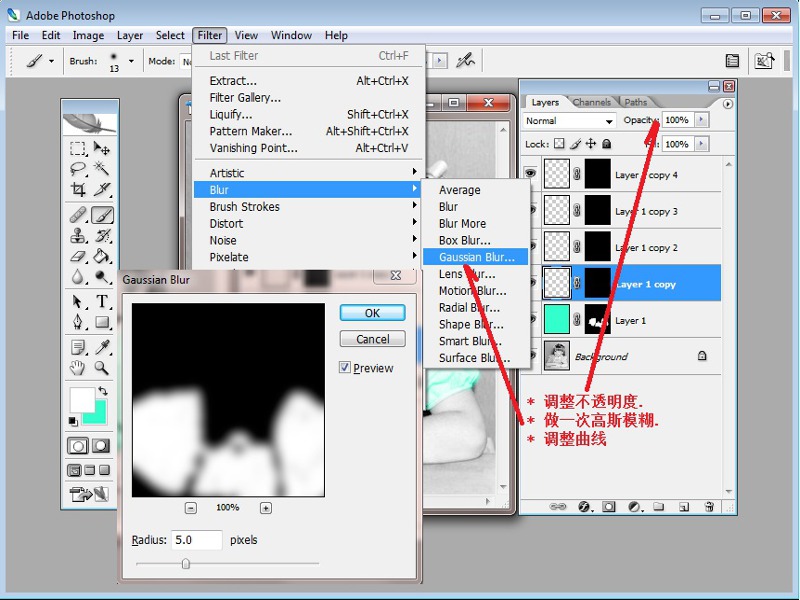
Task: Select the Magic Wand tool
Action: coord(102,169)
